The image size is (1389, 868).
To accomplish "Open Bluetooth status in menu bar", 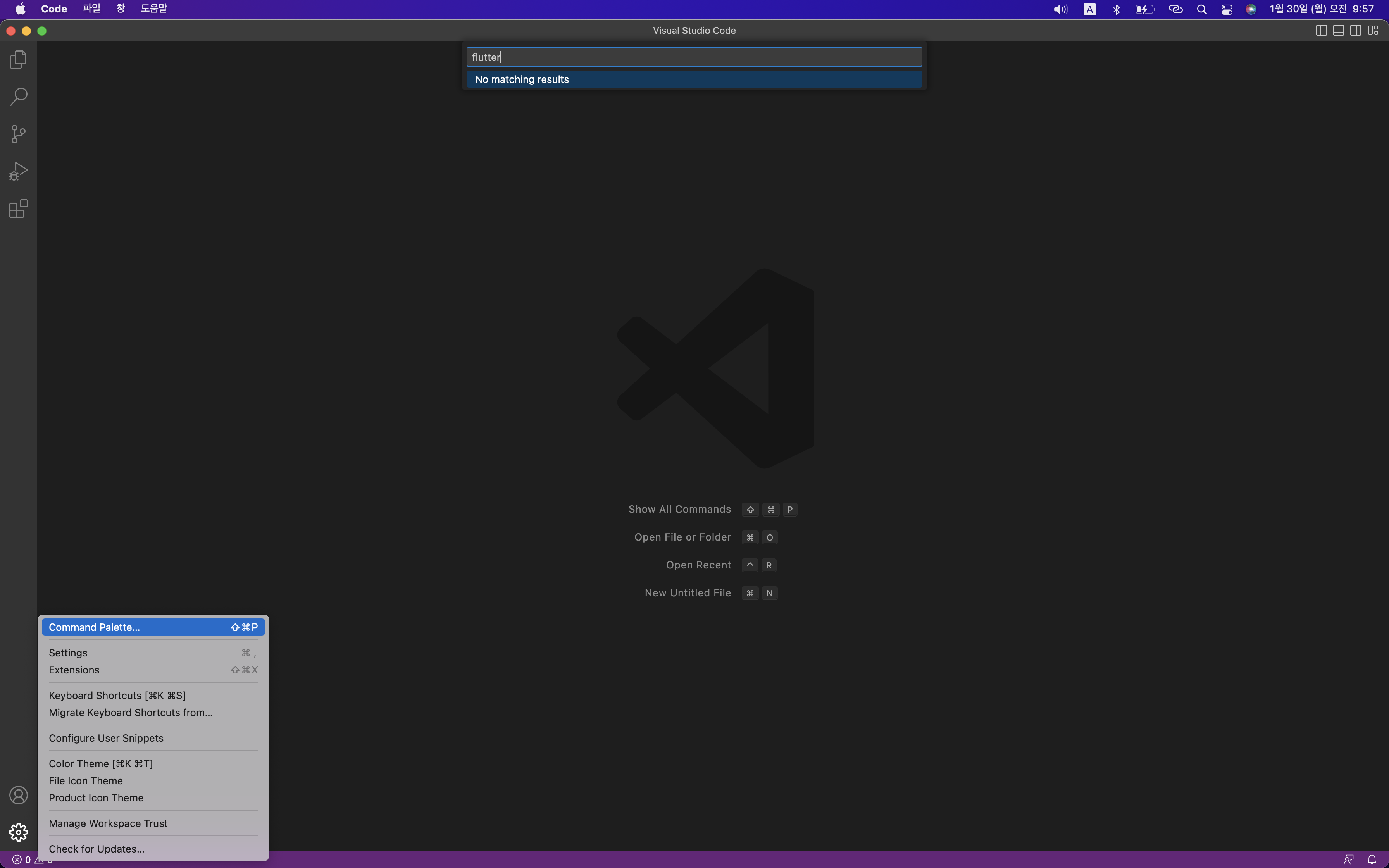I will pos(1117,9).
